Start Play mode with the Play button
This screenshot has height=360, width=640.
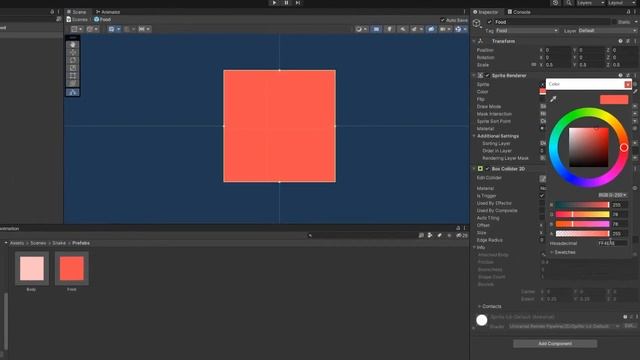(274, 2)
